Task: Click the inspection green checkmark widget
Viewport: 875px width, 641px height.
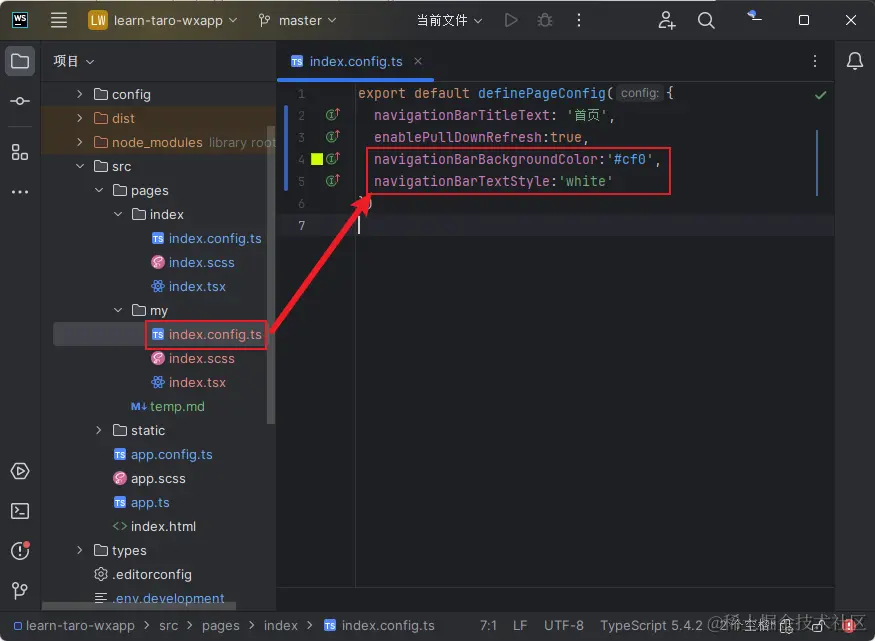Action: coord(820,95)
